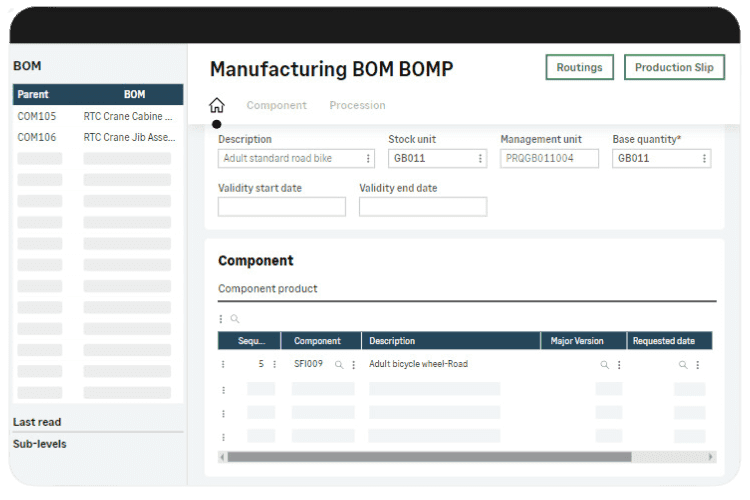Click the Validity end date field
Screen dimensions: 750x500
tap(423, 207)
